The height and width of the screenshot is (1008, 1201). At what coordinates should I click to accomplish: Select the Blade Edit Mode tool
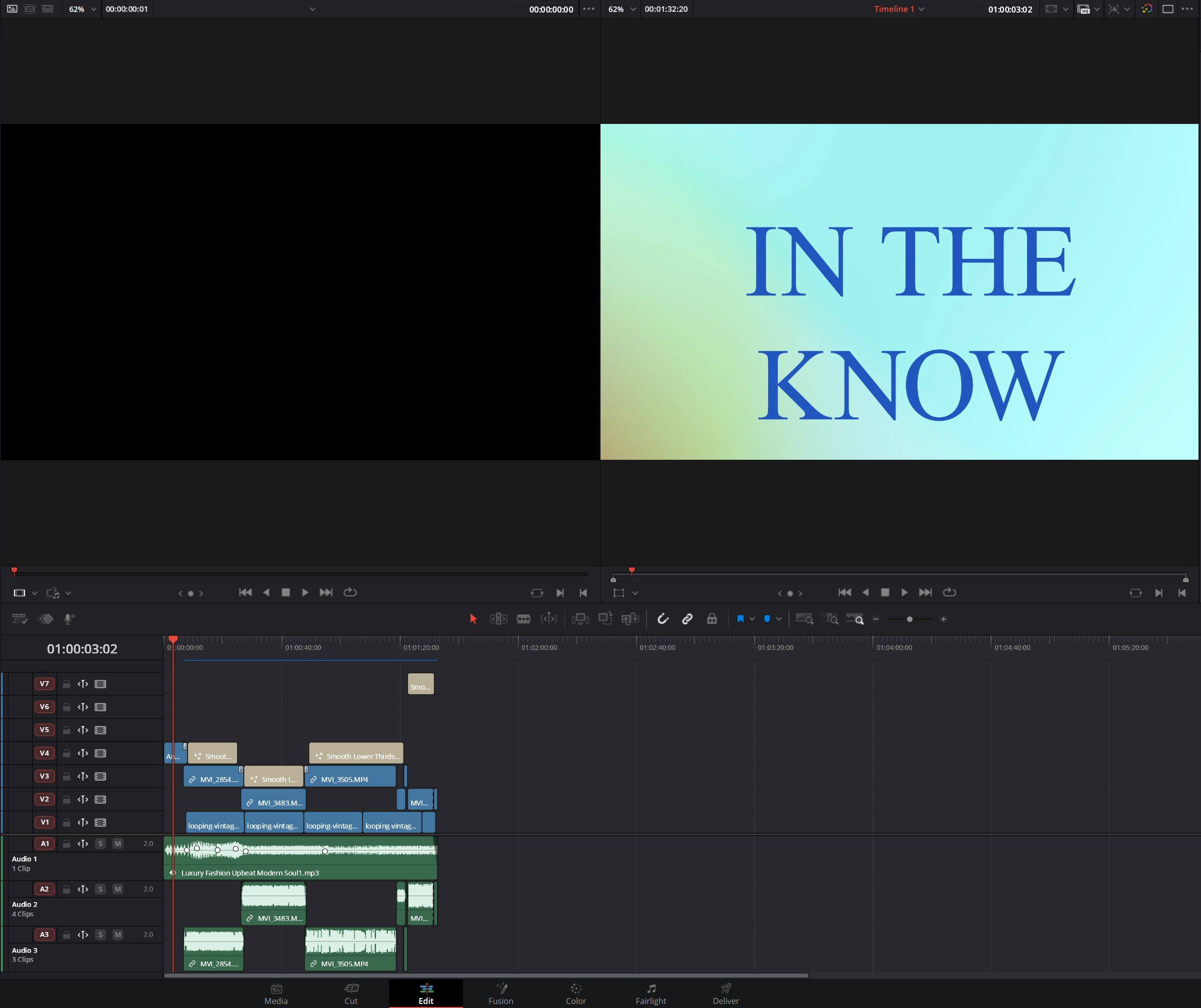click(523, 619)
